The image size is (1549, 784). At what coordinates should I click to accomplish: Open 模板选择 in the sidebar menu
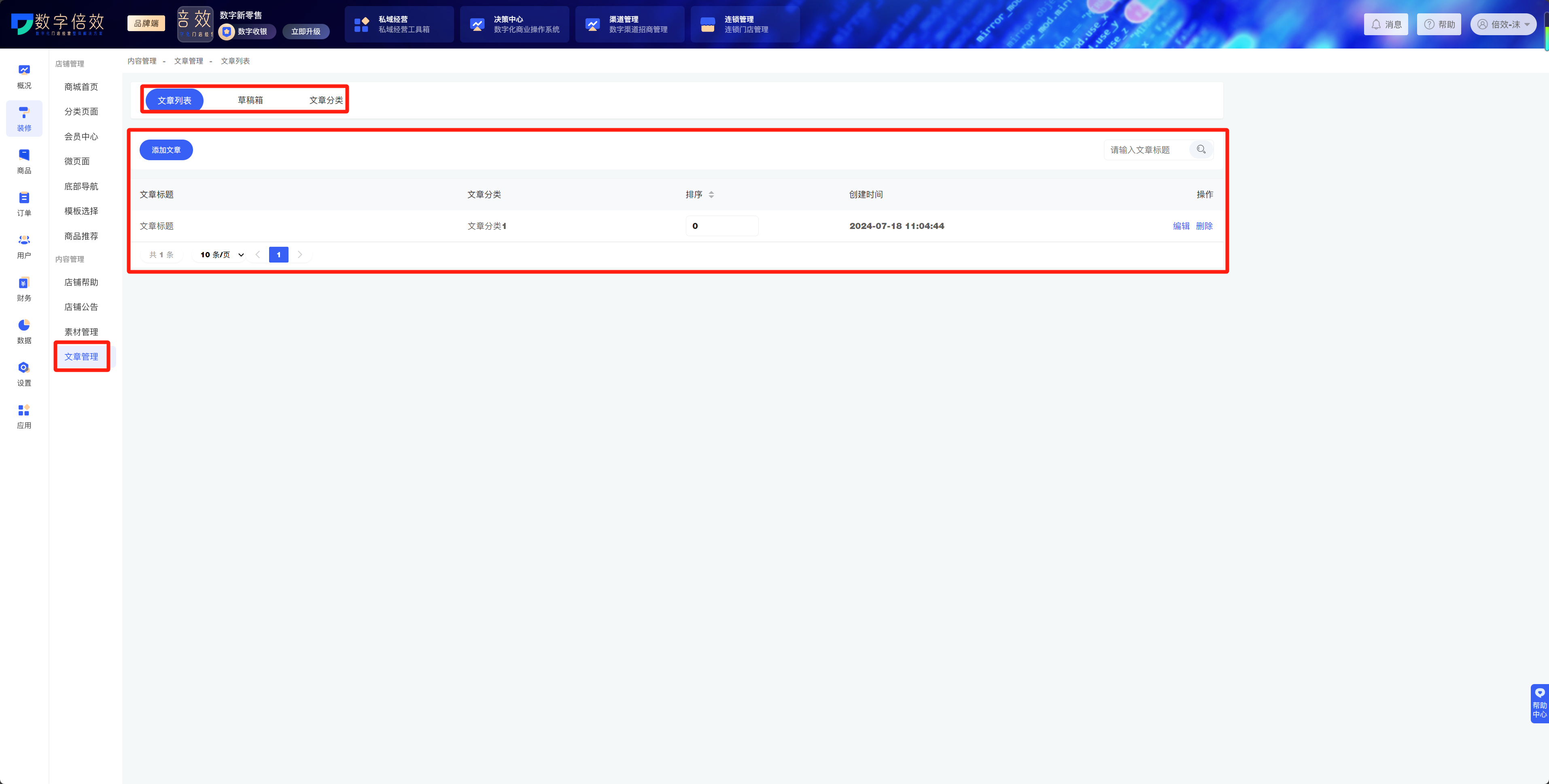click(x=81, y=211)
